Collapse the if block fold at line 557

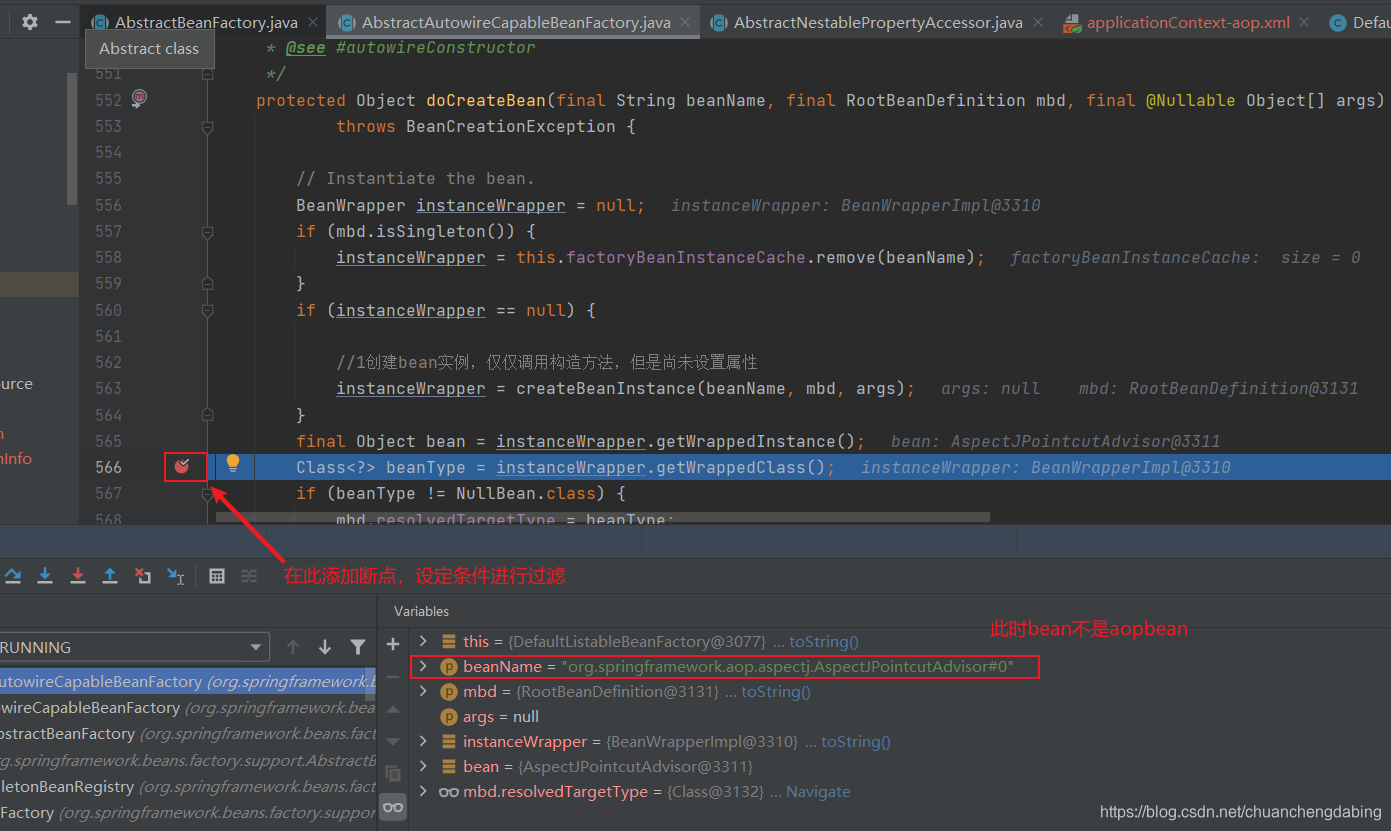click(207, 232)
